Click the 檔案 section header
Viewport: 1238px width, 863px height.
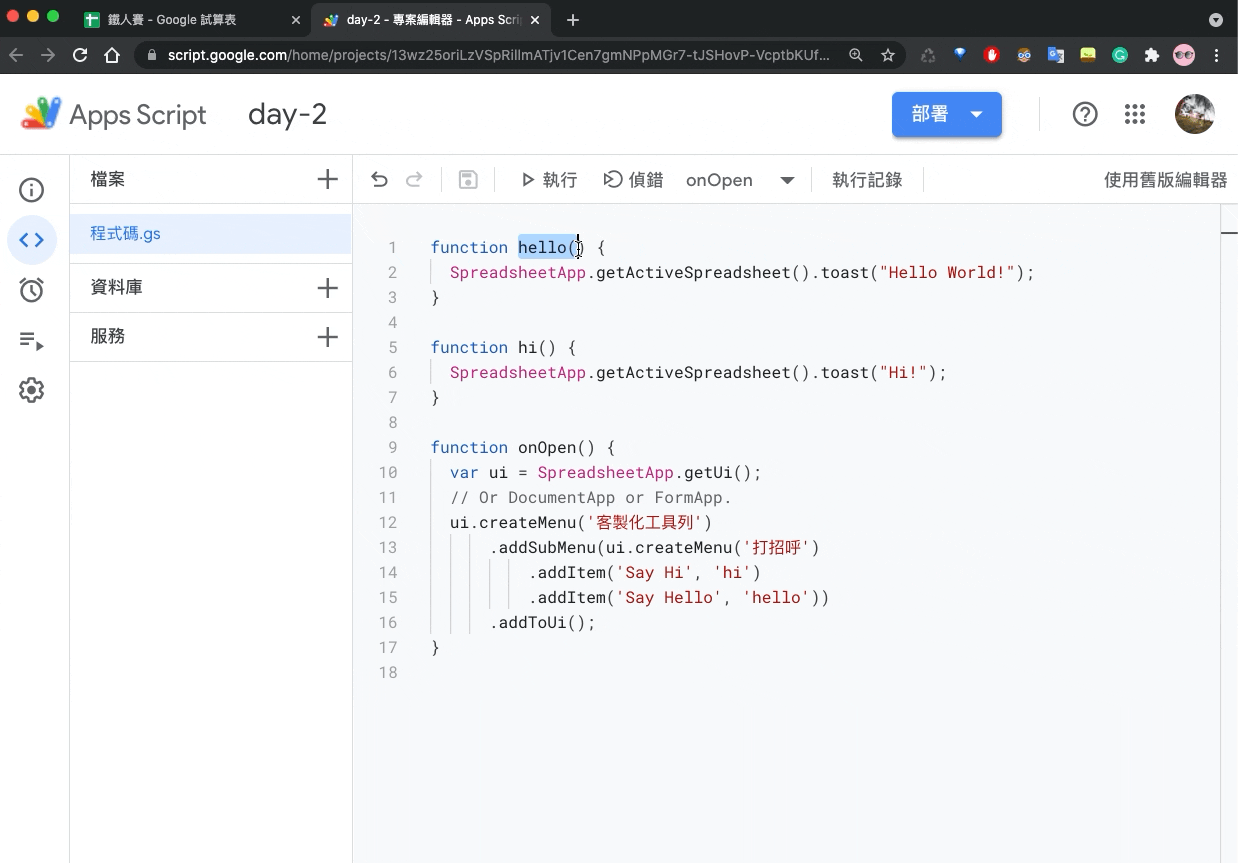[x=107, y=179]
